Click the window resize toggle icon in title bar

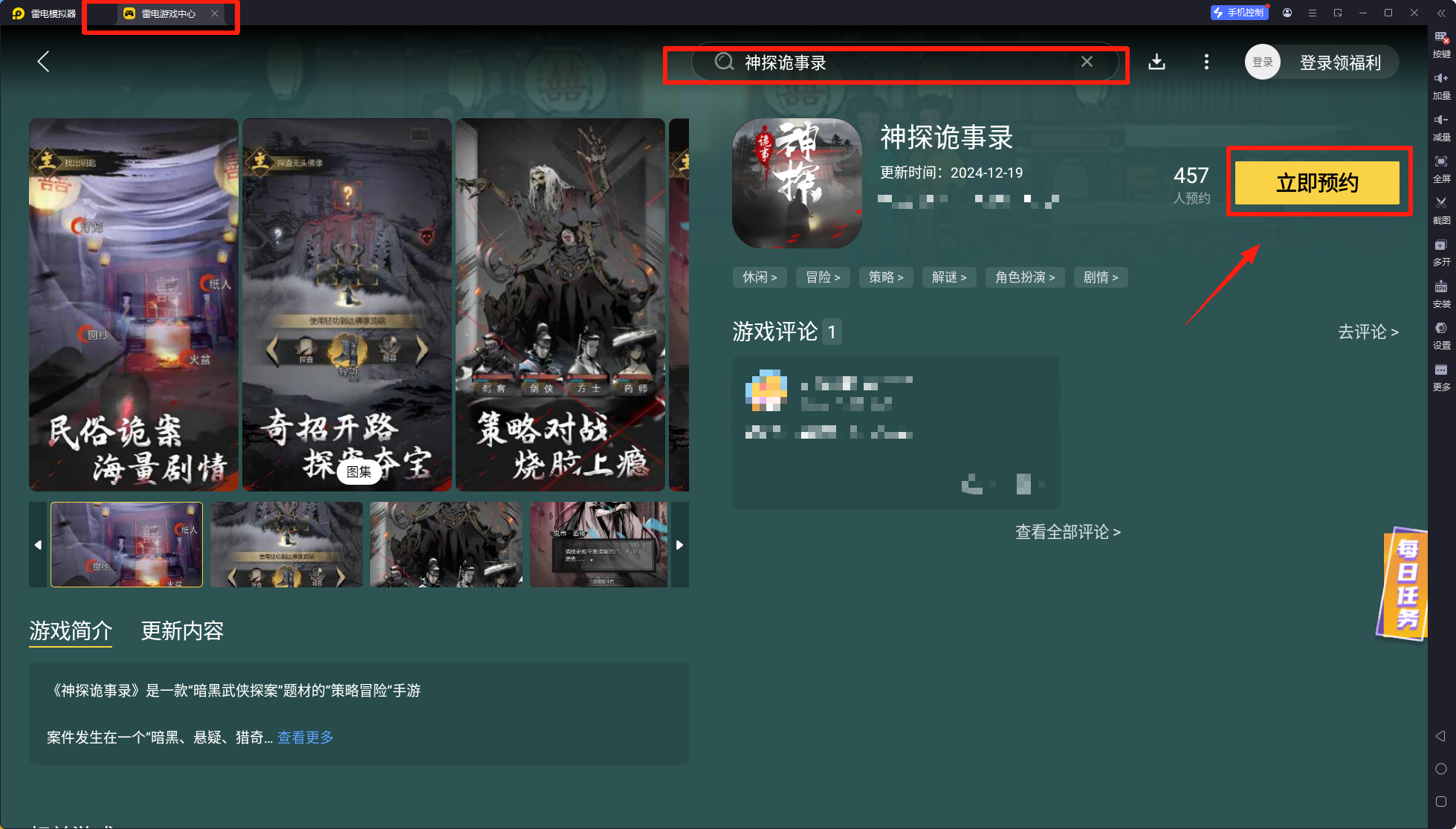pos(1338,13)
